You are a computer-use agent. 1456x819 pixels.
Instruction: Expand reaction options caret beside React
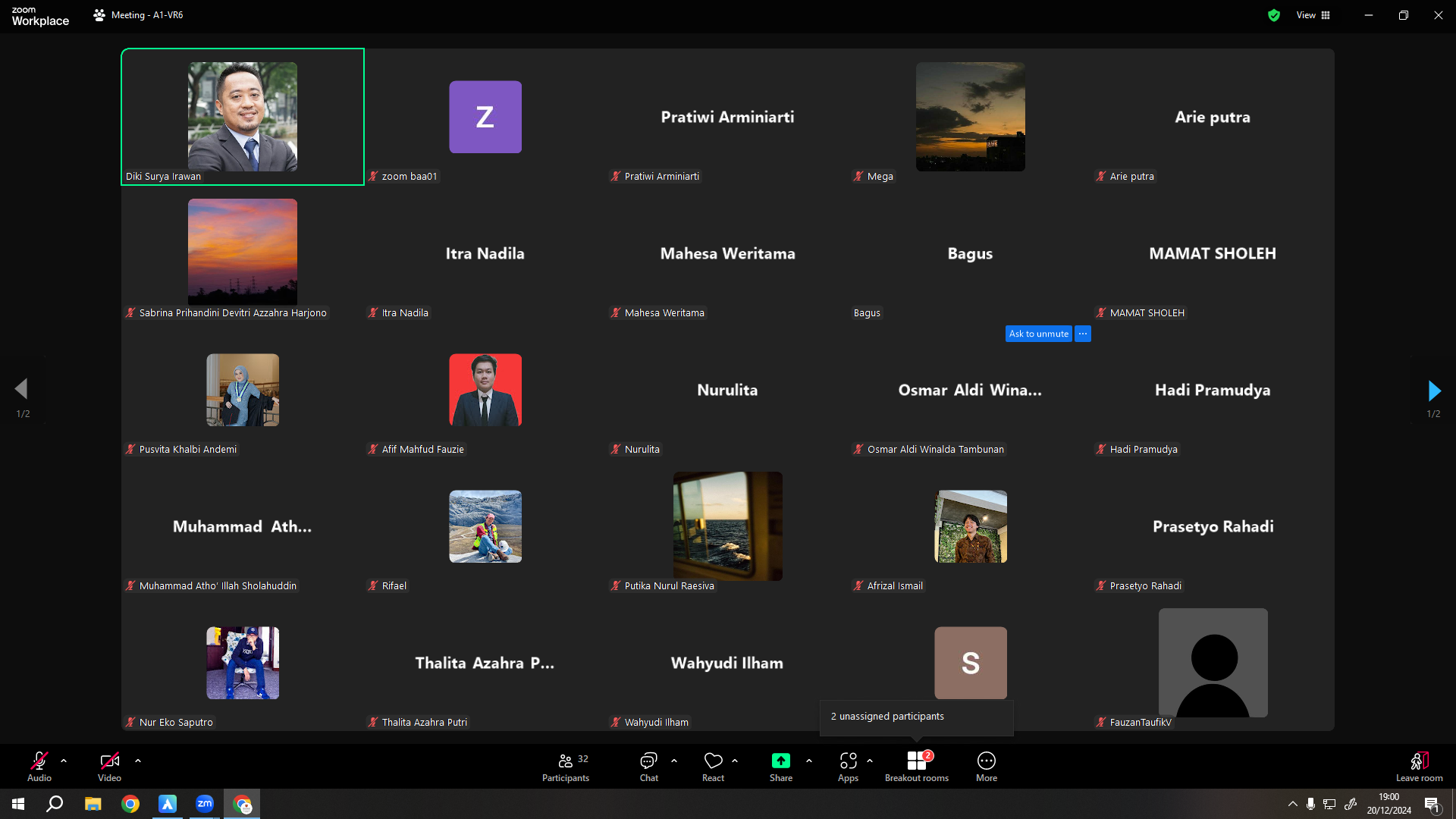[735, 760]
